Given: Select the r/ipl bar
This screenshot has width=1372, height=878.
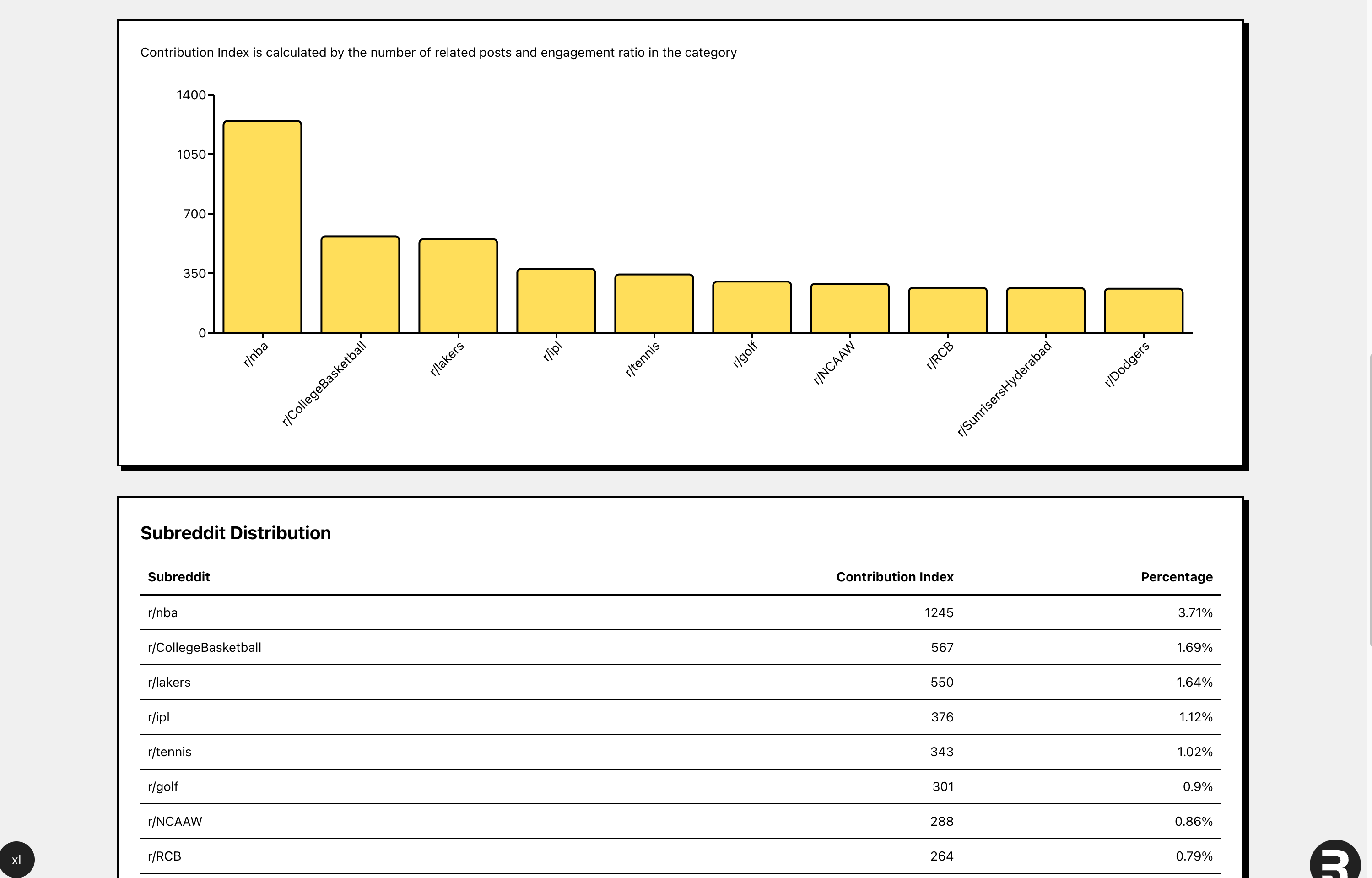Looking at the screenshot, I should tap(556, 301).
